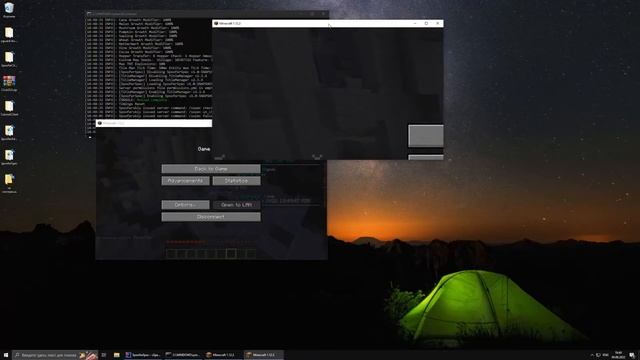Open the Windows Start menu
This screenshot has height=360, width=640.
tap(6, 355)
